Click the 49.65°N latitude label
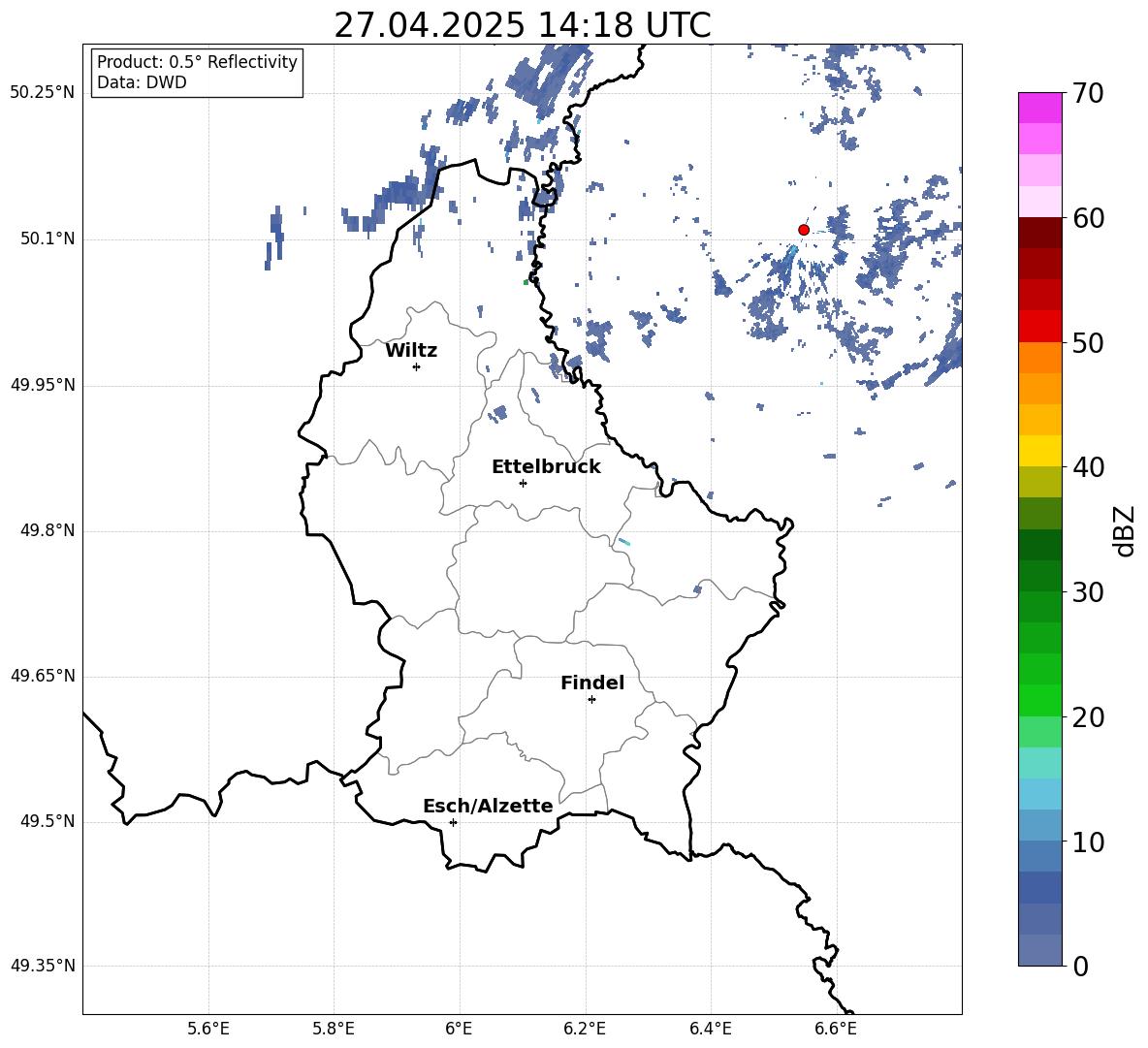 pyautogui.click(x=43, y=676)
